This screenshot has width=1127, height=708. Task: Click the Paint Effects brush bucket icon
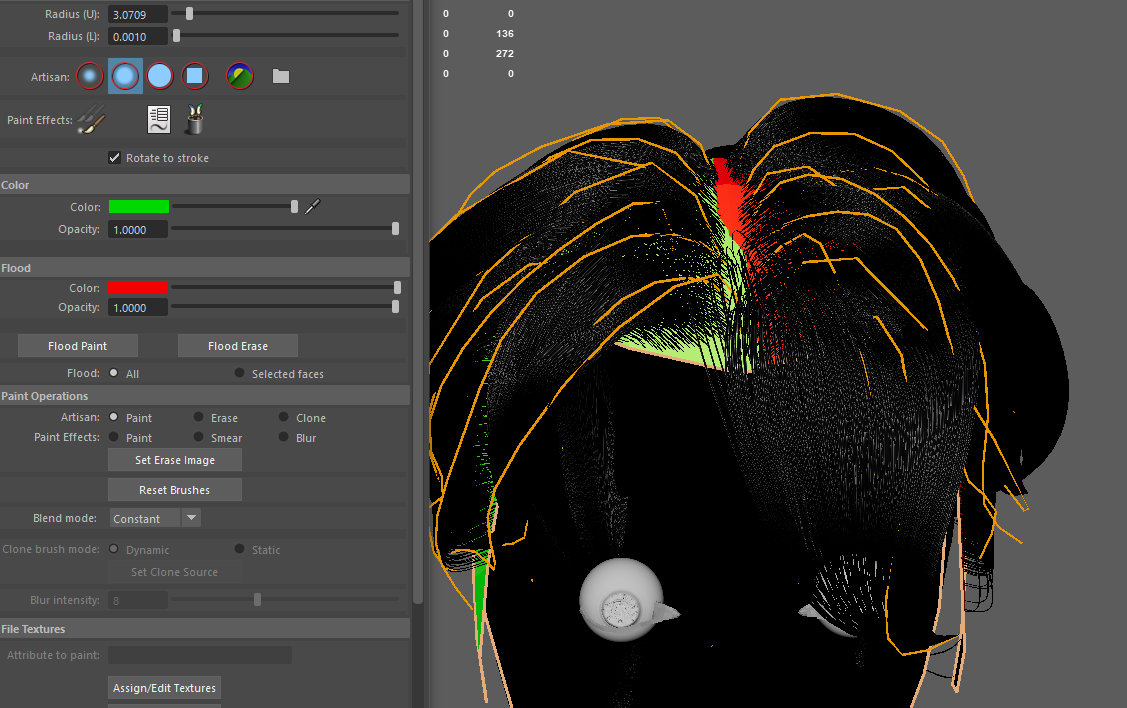pos(194,120)
